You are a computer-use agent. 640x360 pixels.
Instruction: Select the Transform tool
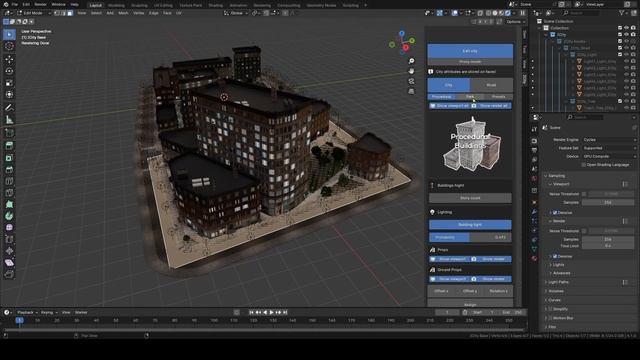coord(9,94)
